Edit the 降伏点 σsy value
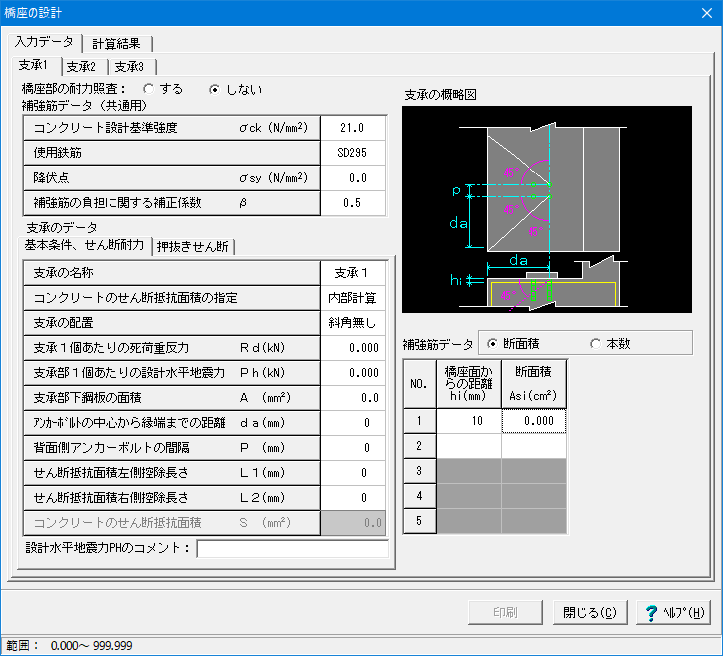 pos(353,177)
